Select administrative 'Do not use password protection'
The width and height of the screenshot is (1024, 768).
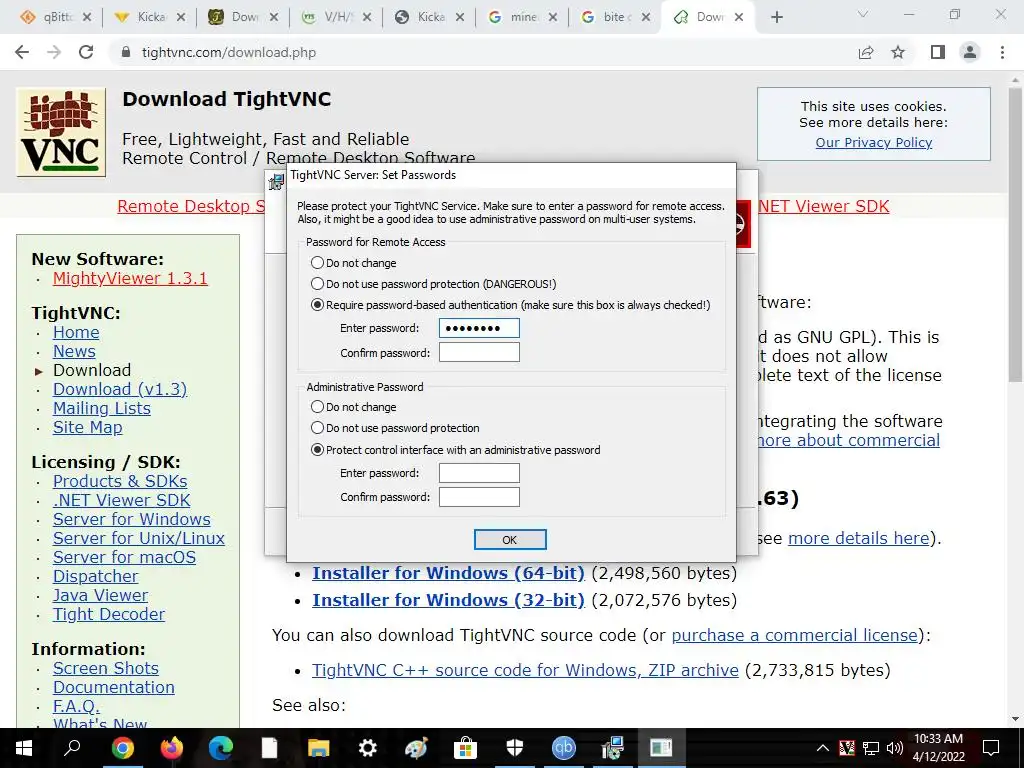coord(395,428)
